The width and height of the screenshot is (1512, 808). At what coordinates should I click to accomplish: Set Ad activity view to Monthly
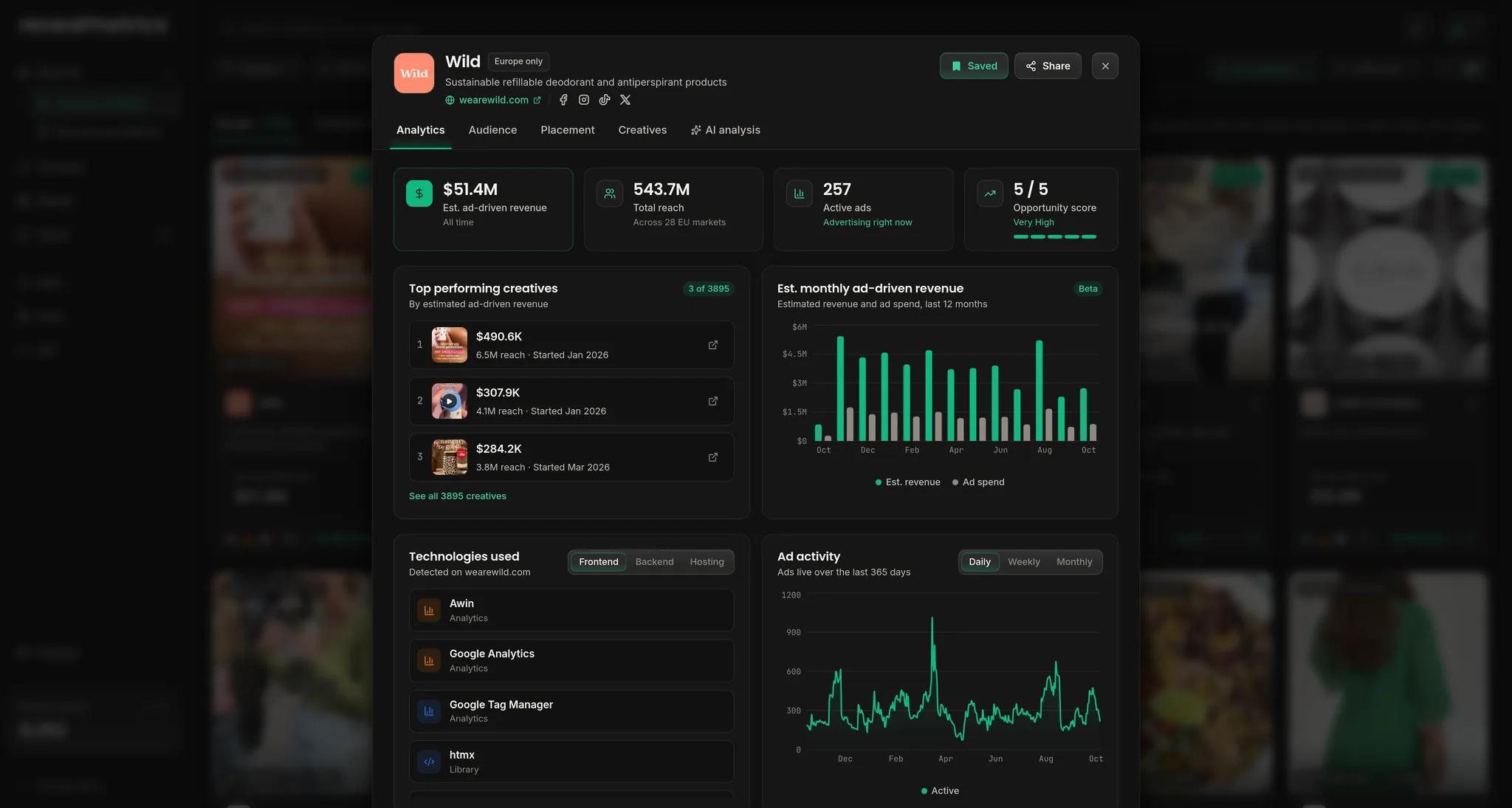(x=1074, y=562)
